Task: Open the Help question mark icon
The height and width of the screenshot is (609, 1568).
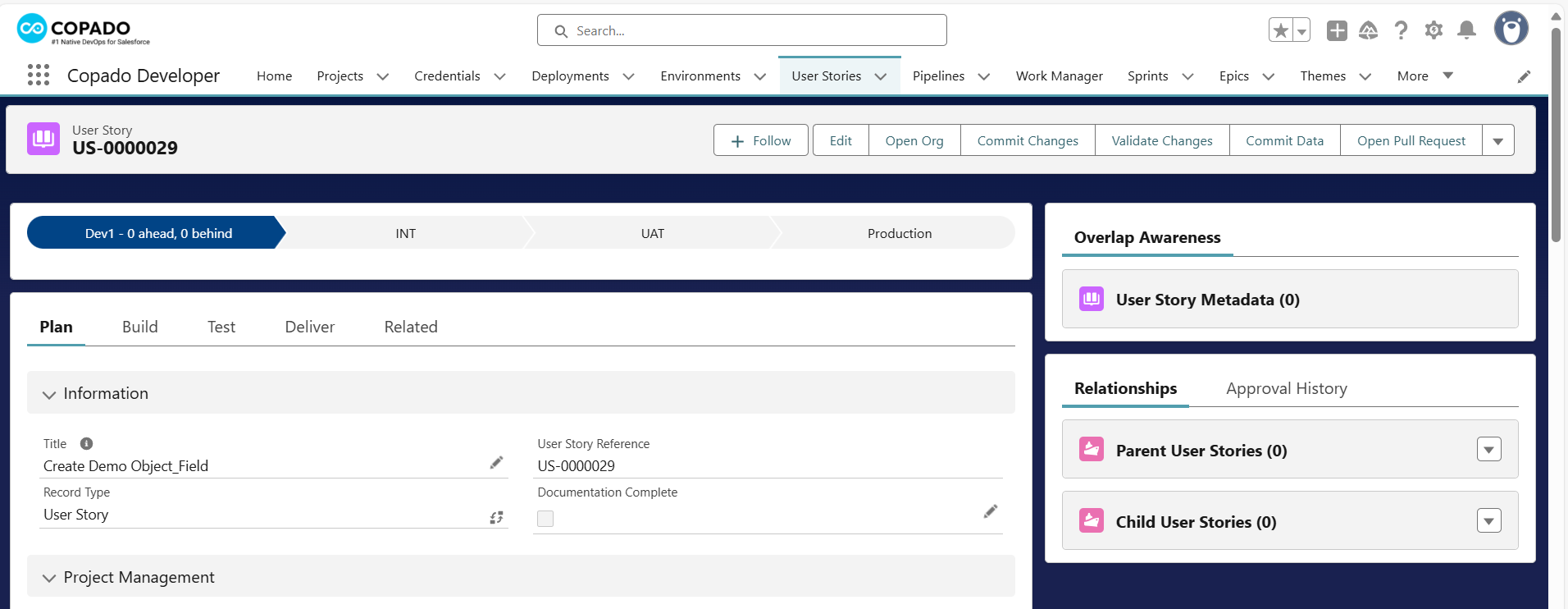Action: point(1401,30)
